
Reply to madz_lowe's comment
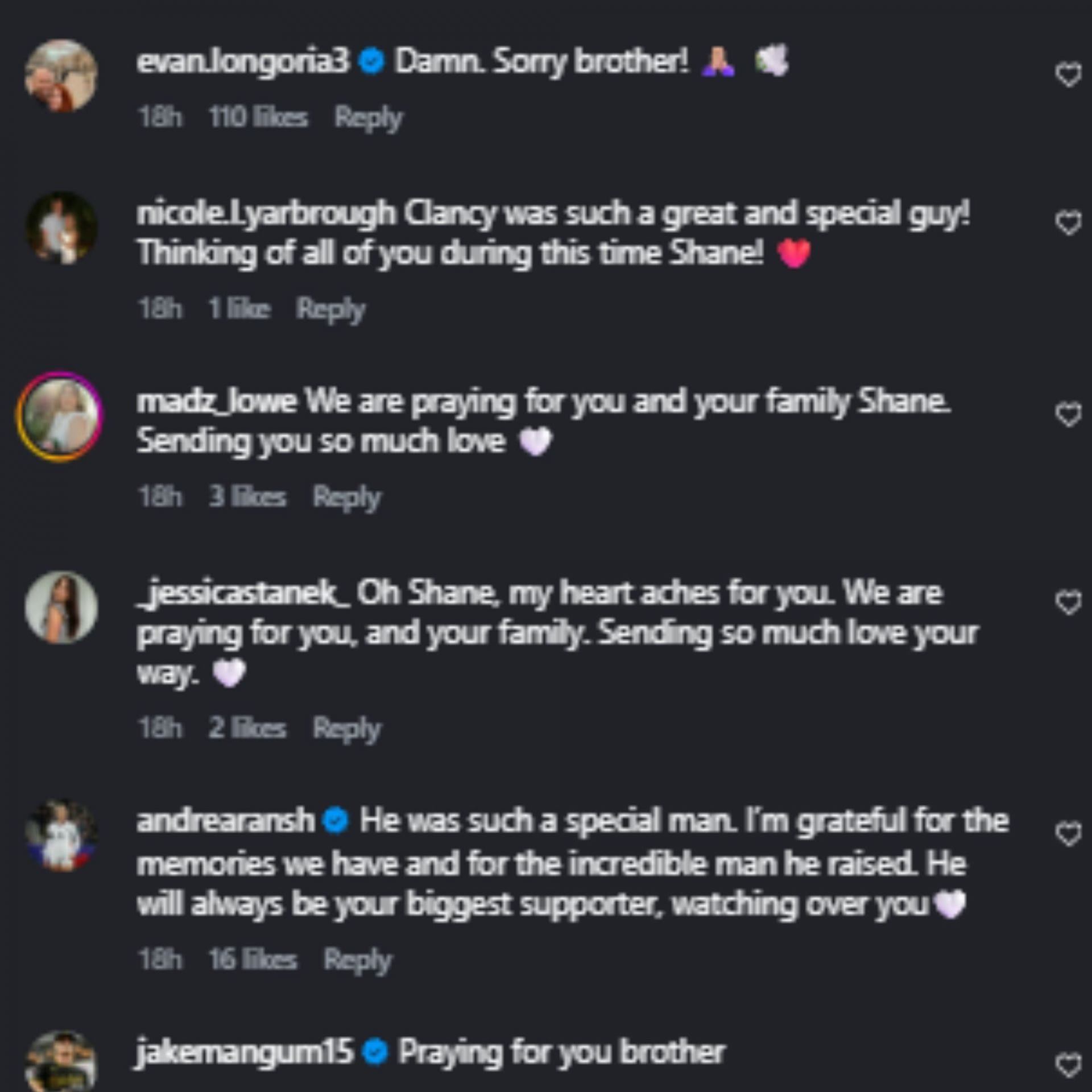pos(347,497)
